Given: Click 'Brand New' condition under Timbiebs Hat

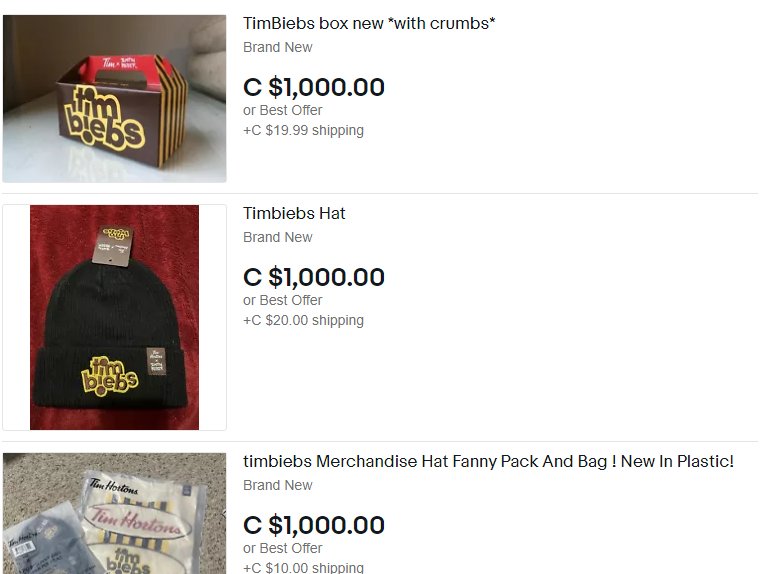Looking at the screenshot, I should [x=278, y=237].
